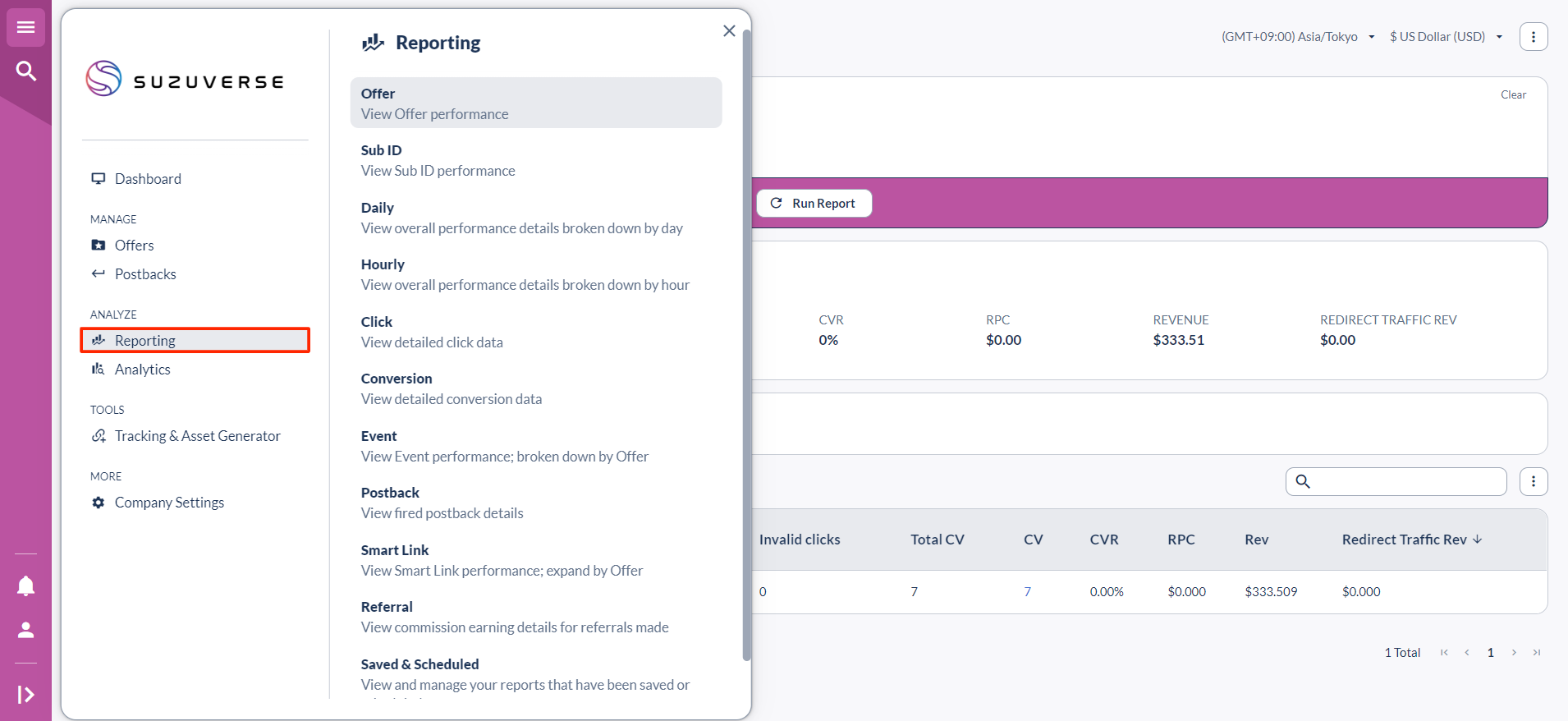Click the SUZUVERSE logo

(186, 80)
